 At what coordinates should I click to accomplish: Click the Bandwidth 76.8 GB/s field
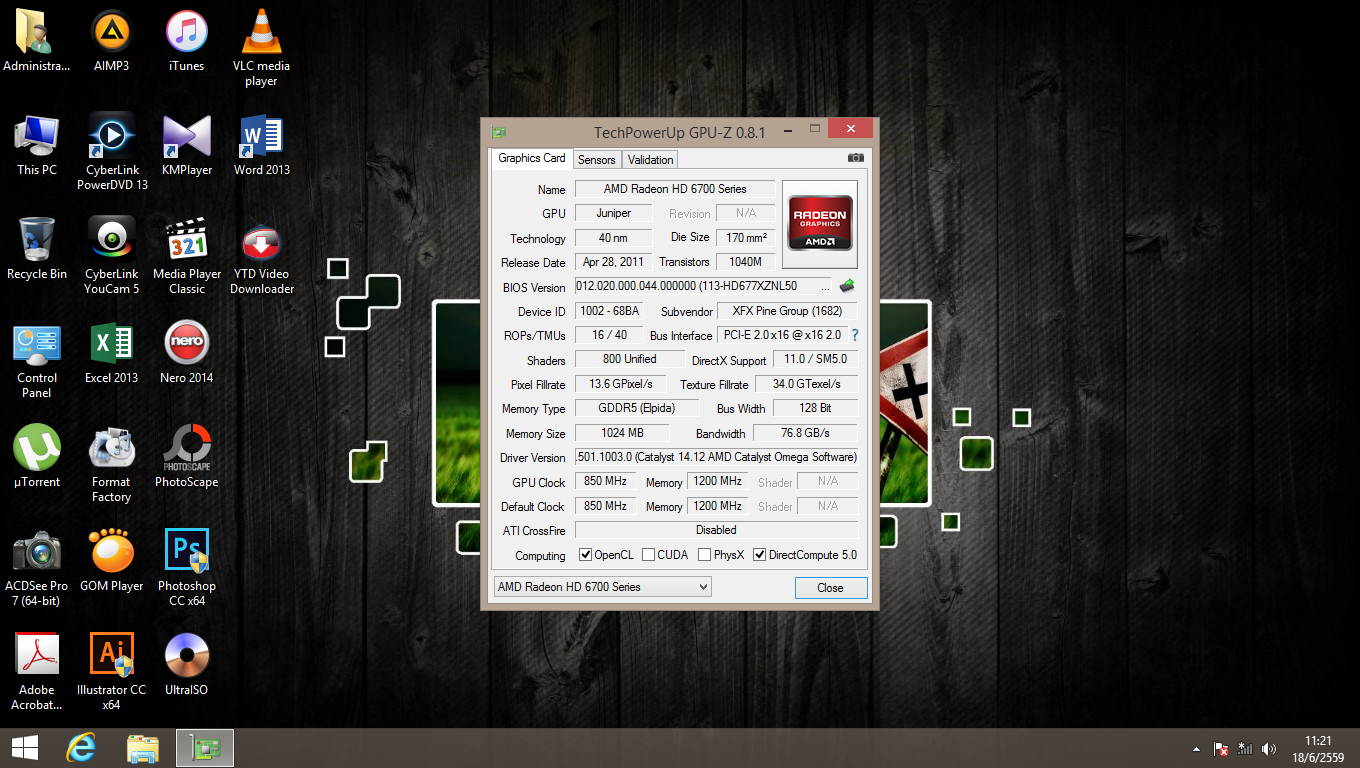(805, 433)
